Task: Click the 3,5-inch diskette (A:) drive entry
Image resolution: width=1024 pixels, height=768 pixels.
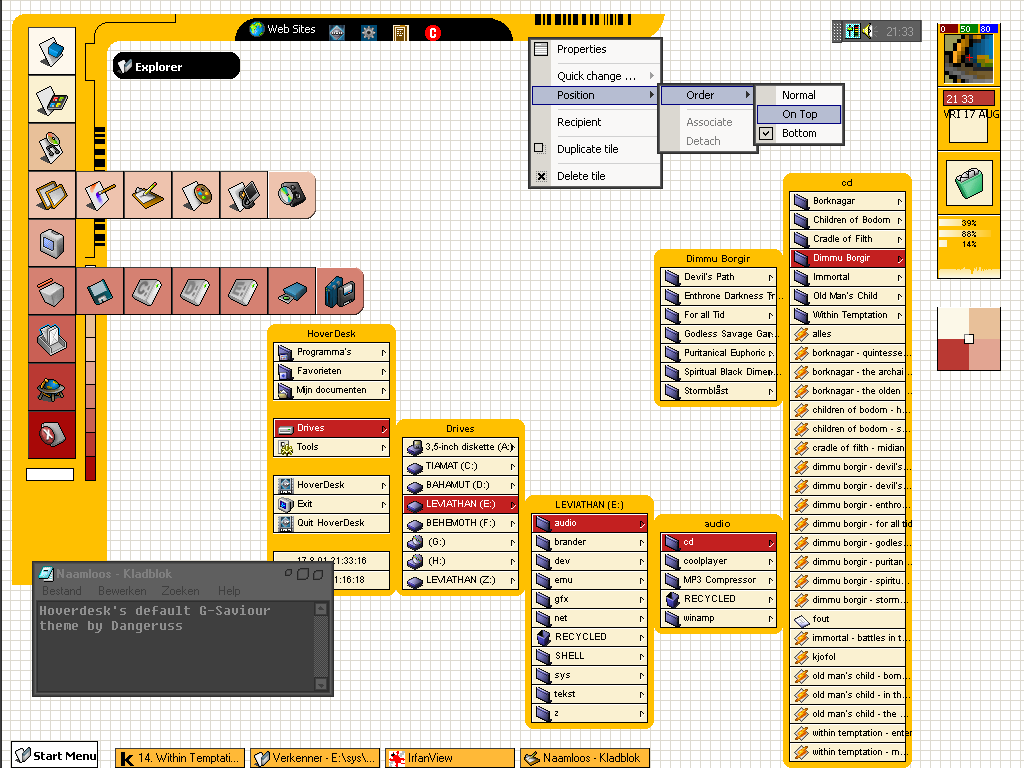Action: pos(460,447)
